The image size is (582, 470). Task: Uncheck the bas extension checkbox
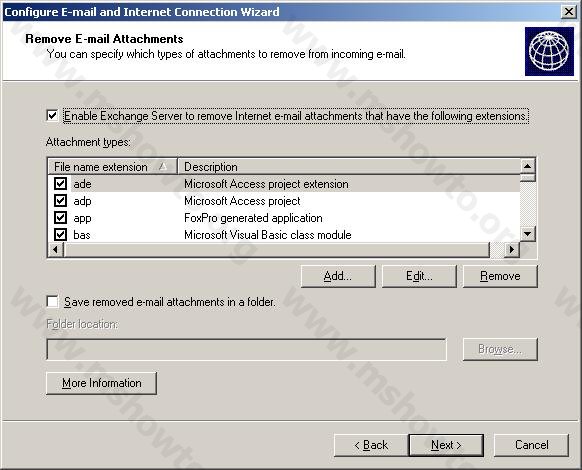(61, 235)
